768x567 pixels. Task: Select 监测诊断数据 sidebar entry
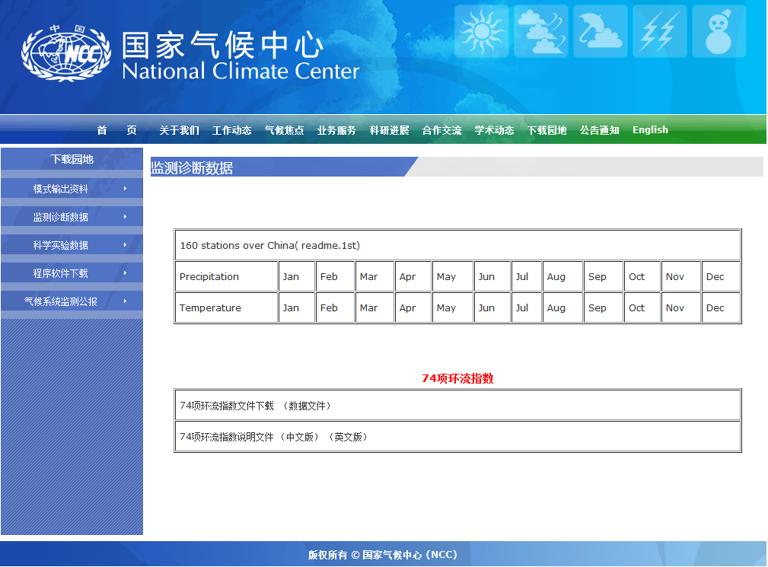pos(61,217)
